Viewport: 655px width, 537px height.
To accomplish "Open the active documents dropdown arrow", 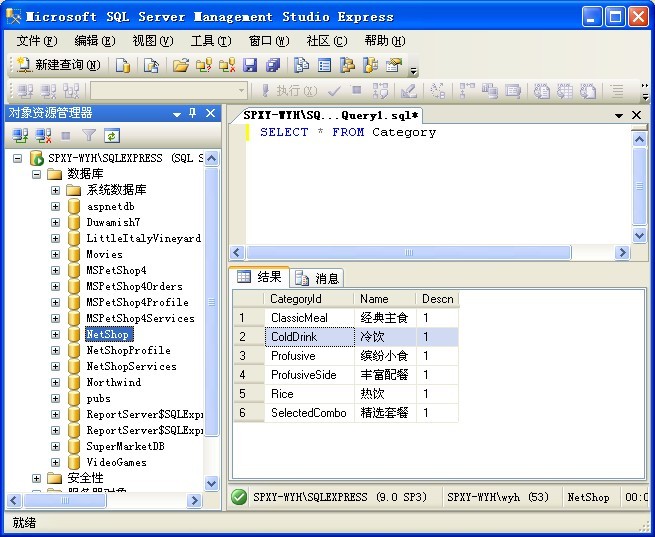I will (x=619, y=116).
